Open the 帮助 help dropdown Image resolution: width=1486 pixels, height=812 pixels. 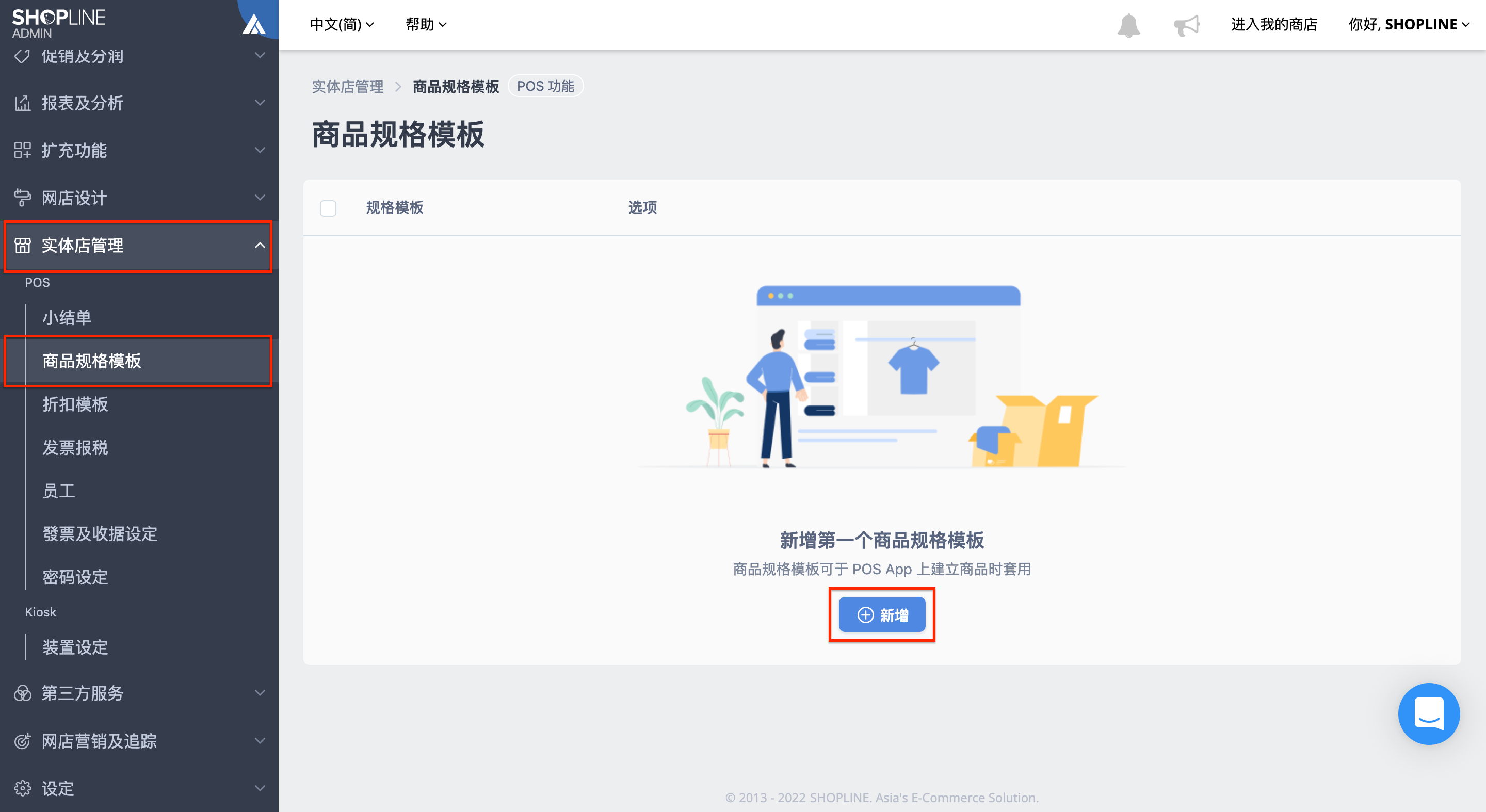(x=426, y=24)
